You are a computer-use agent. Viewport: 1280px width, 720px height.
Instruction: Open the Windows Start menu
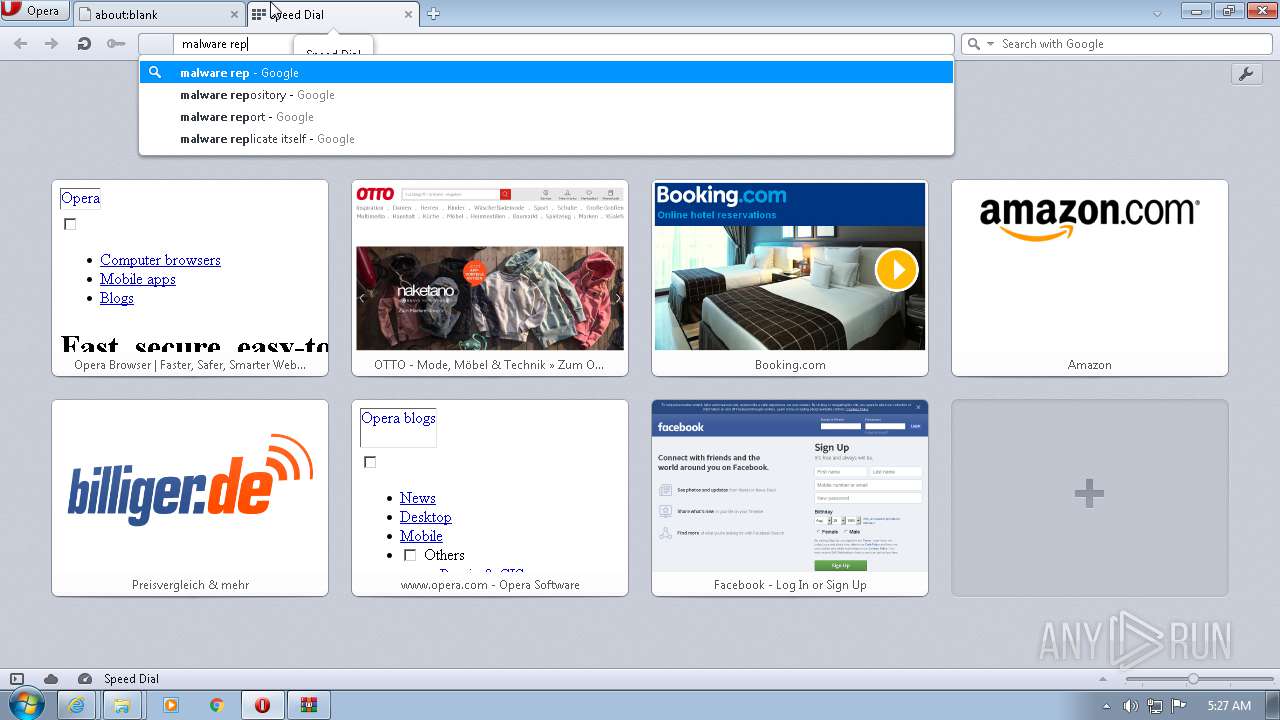point(26,705)
